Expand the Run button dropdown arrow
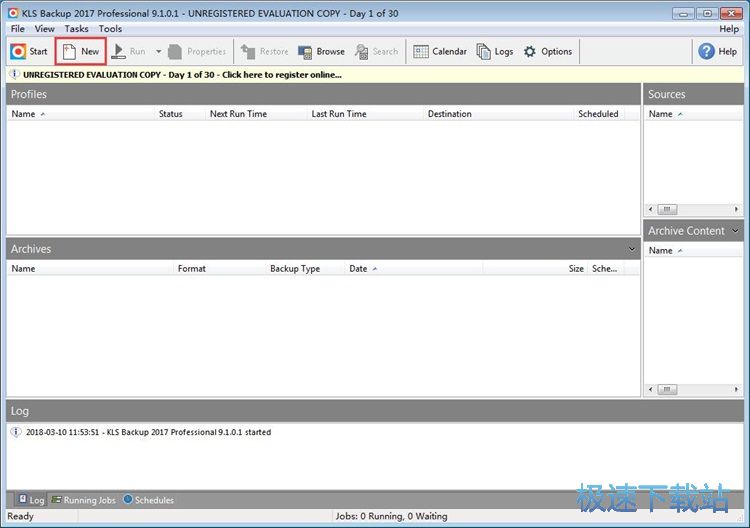Screen dimensions: 750x528 158,52
